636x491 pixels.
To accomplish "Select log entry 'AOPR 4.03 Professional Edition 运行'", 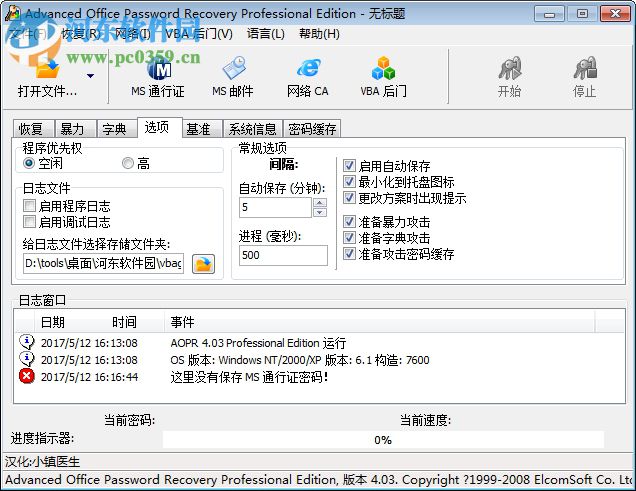I will 258,343.
